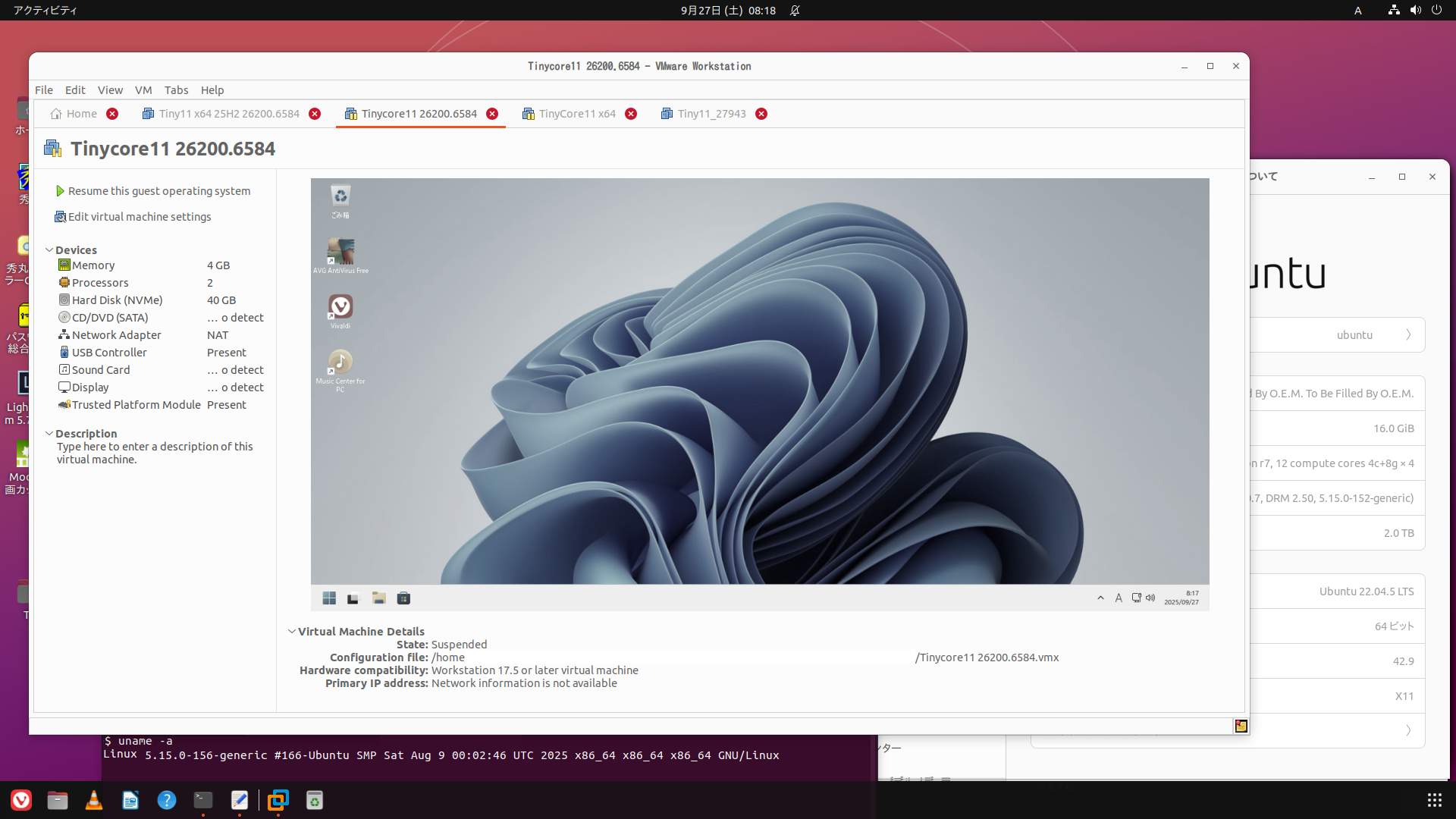Close the Tiny11_27943 tab
The height and width of the screenshot is (819, 1456).
761,114
